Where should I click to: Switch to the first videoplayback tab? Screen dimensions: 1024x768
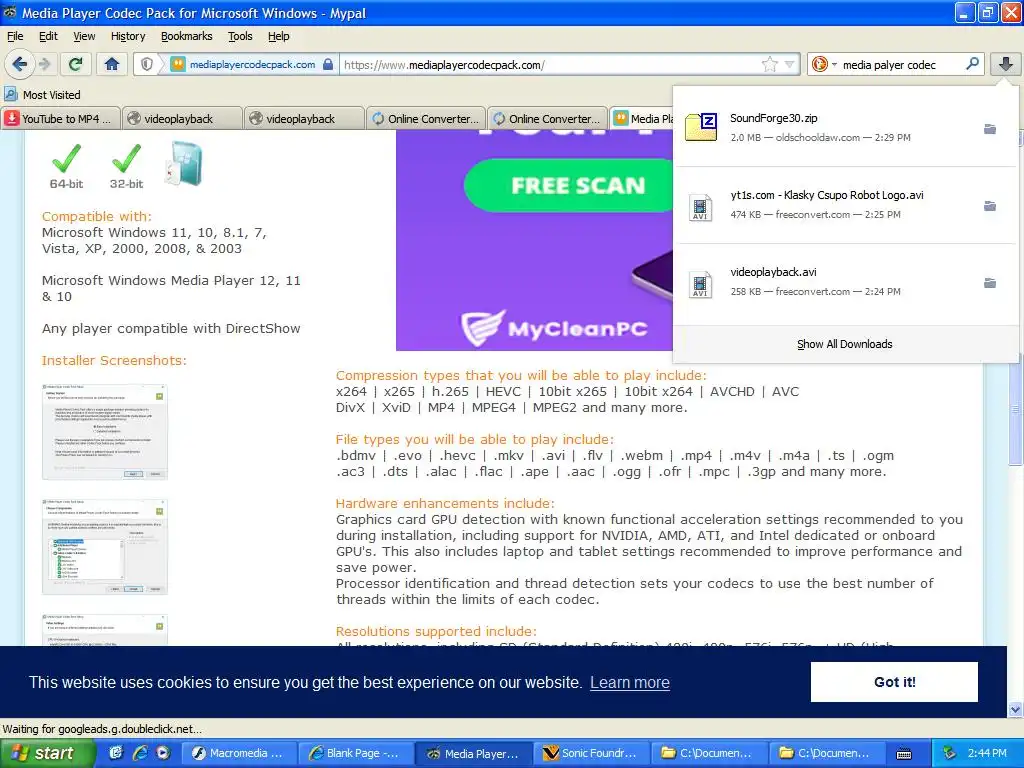click(182, 118)
